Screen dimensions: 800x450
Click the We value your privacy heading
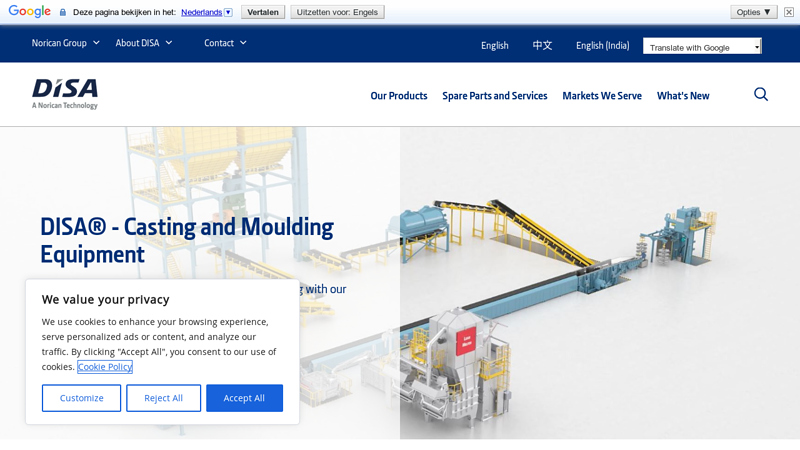105,299
